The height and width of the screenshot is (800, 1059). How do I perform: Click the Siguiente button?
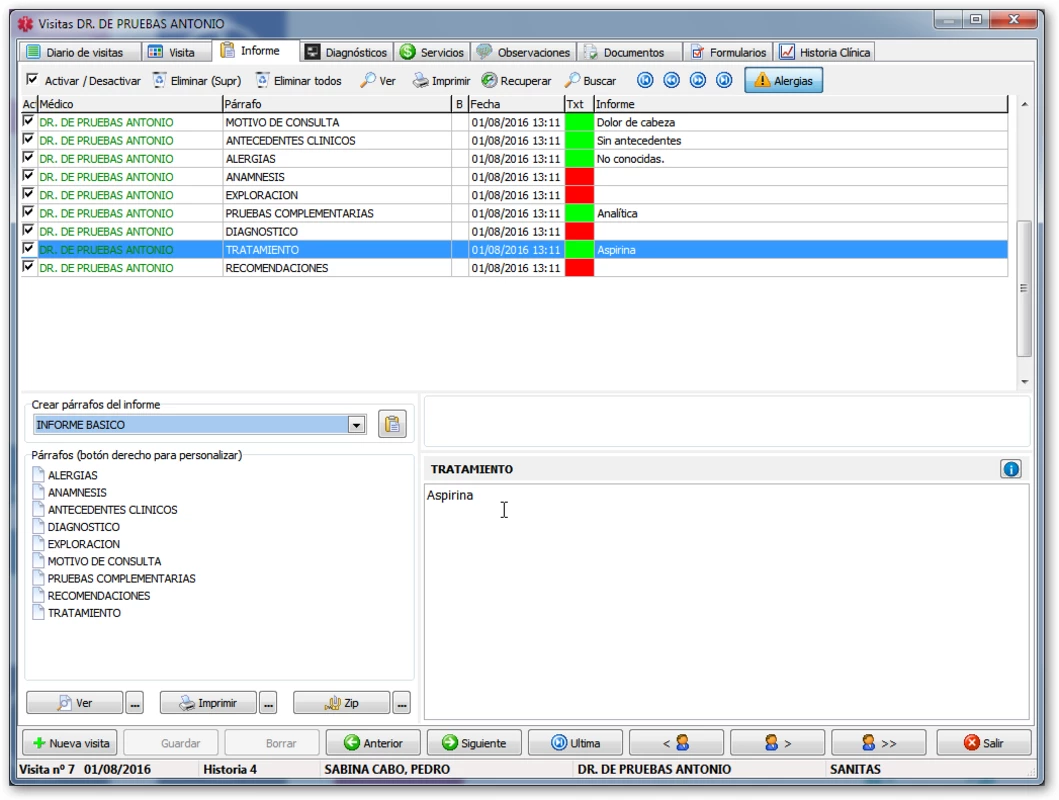(x=474, y=743)
